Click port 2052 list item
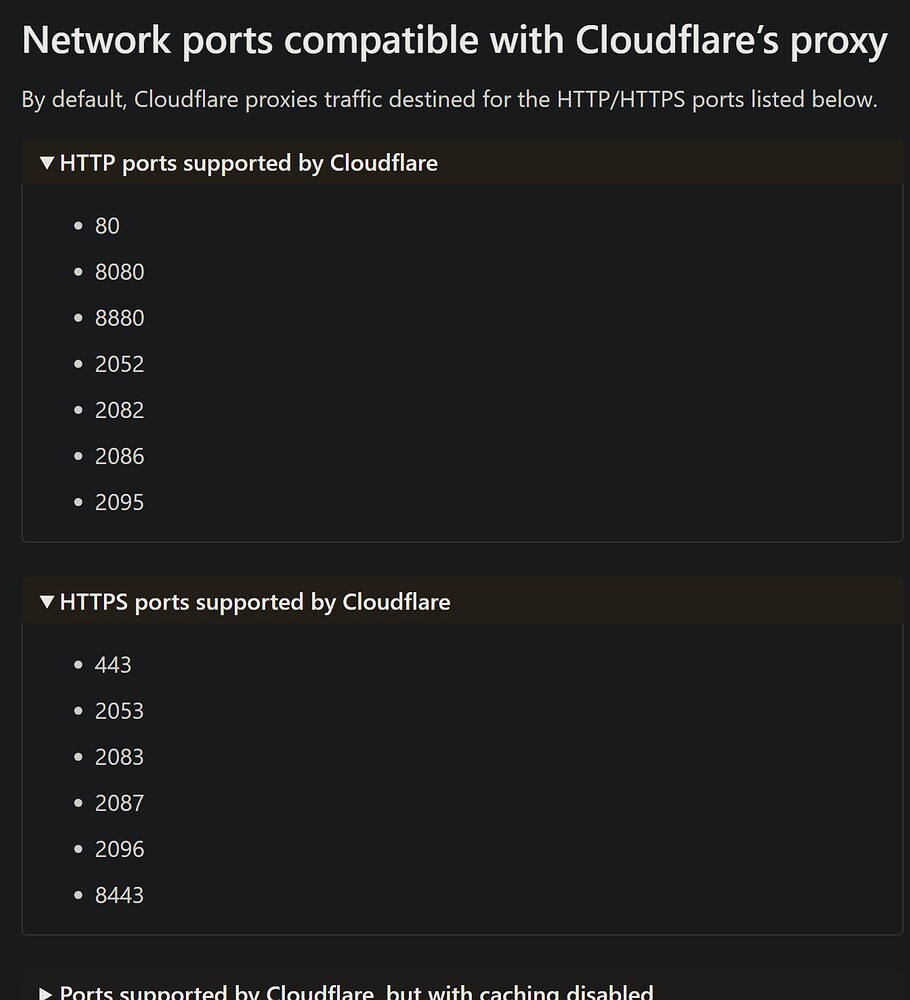 (x=119, y=364)
